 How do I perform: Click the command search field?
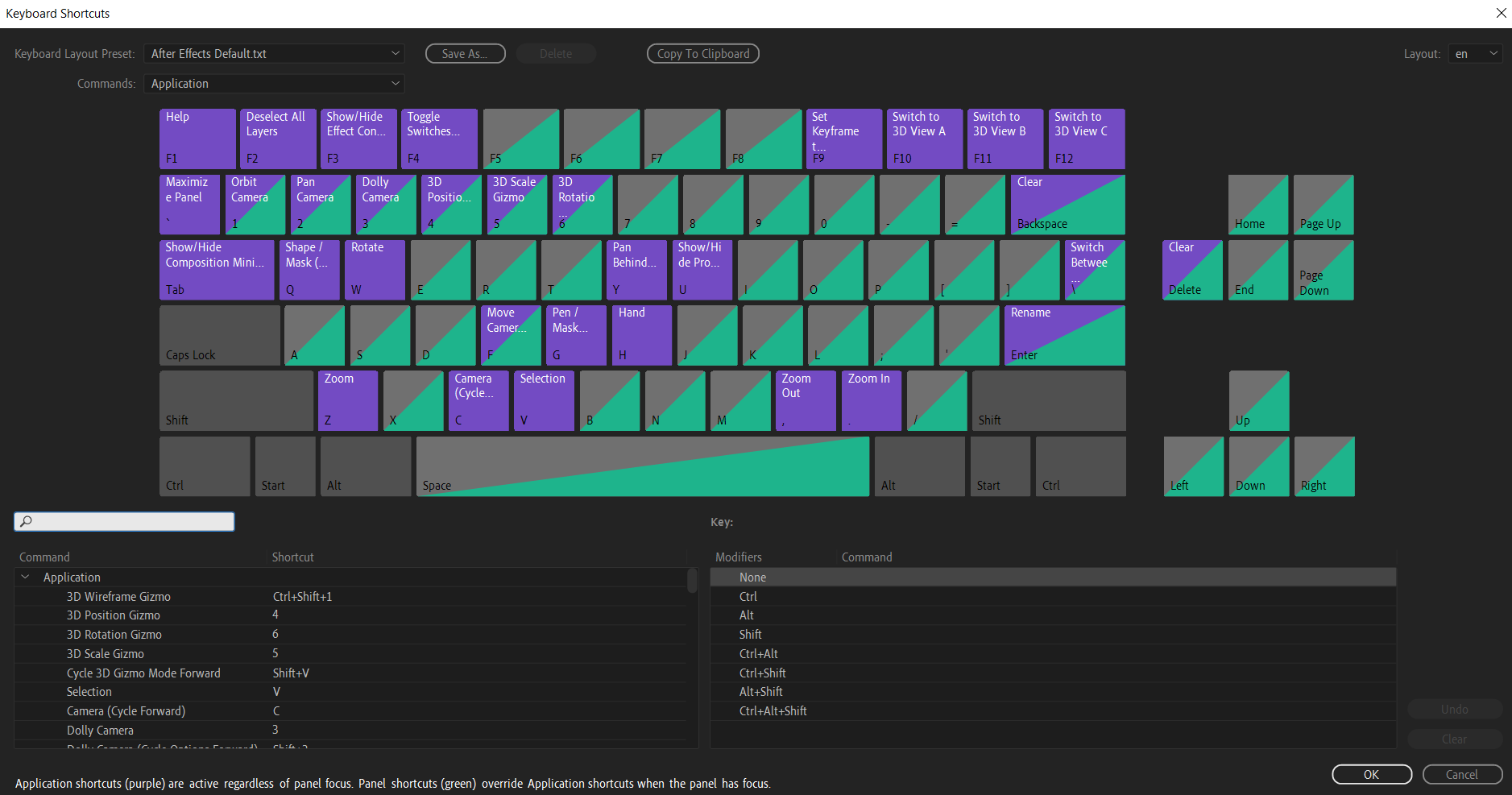coord(125,521)
